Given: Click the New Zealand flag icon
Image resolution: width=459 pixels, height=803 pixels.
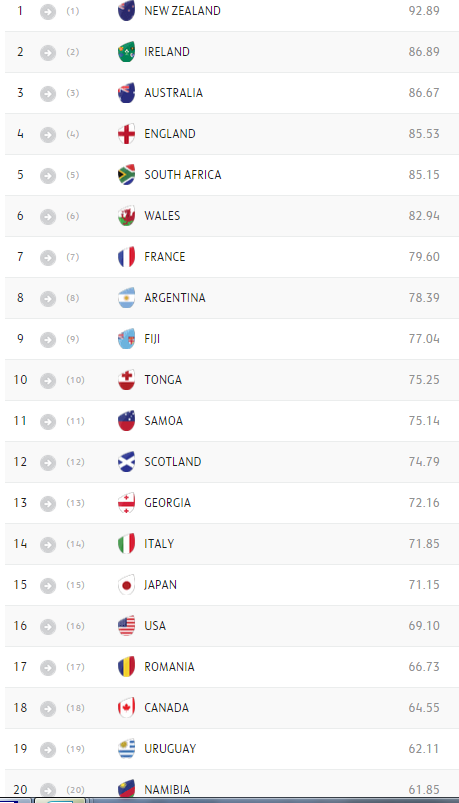Looking at the screenshot, I should click(x=127, y=11).
